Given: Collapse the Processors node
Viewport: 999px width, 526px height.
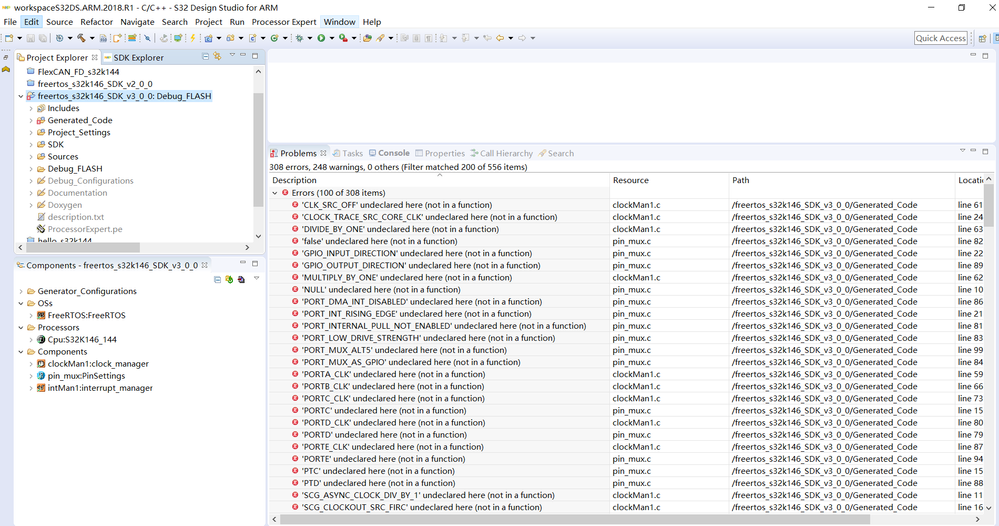Looking at the screenshot, I should [20, 327].
